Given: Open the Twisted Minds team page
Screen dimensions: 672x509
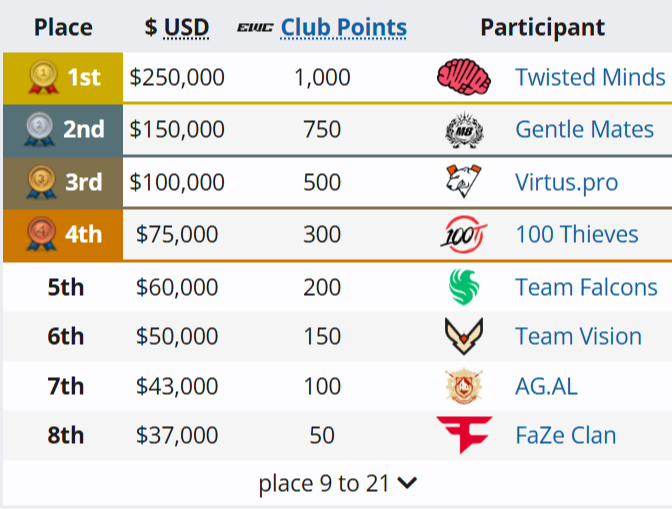Looking at the screenshot, I should tap(590, 77).
